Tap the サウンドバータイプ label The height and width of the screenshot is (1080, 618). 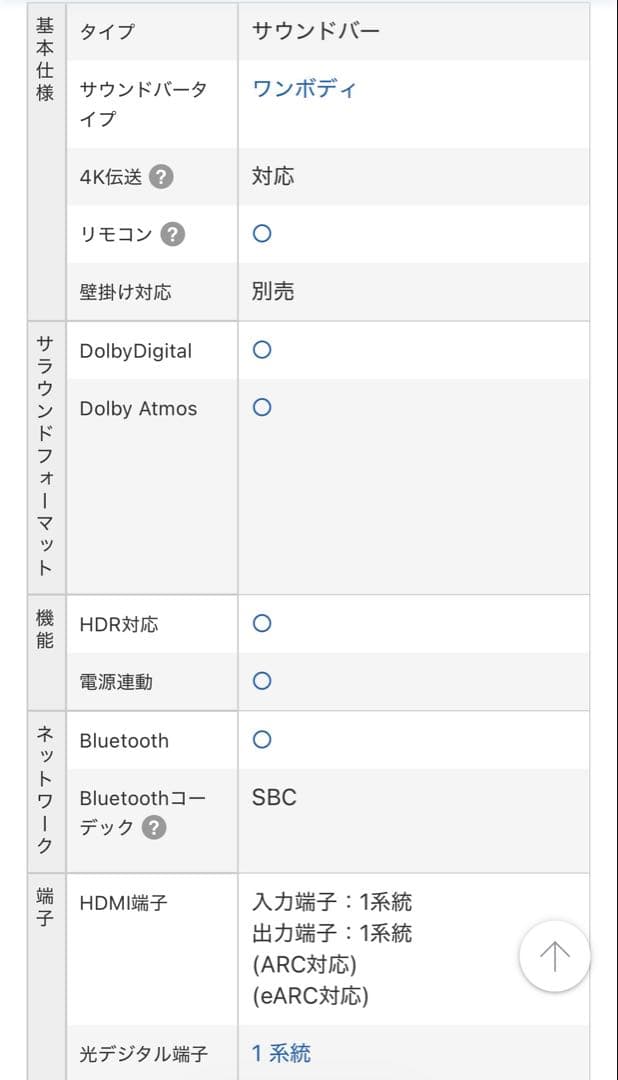(143, 103)
